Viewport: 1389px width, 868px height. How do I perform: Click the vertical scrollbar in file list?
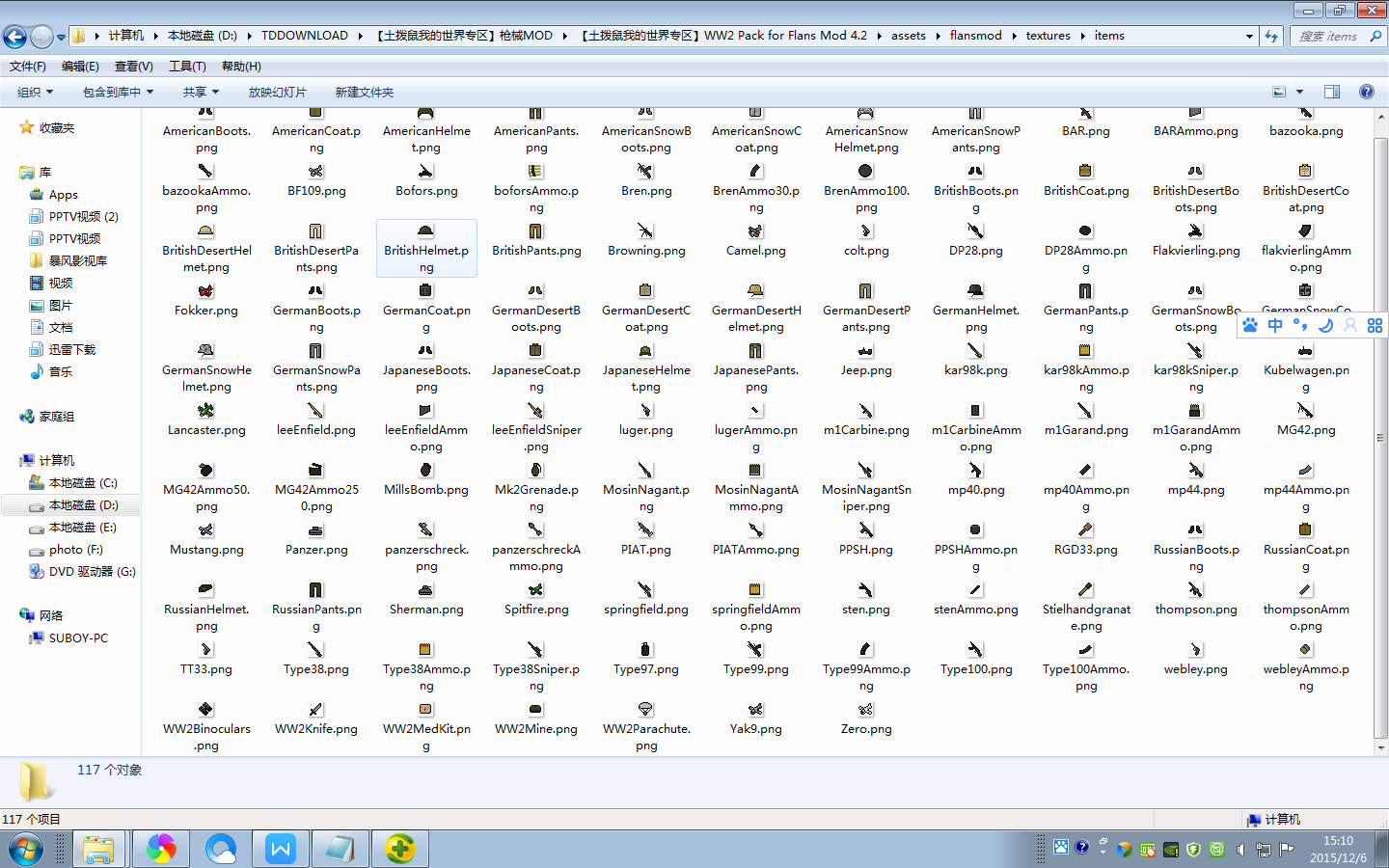point(1381,434)
